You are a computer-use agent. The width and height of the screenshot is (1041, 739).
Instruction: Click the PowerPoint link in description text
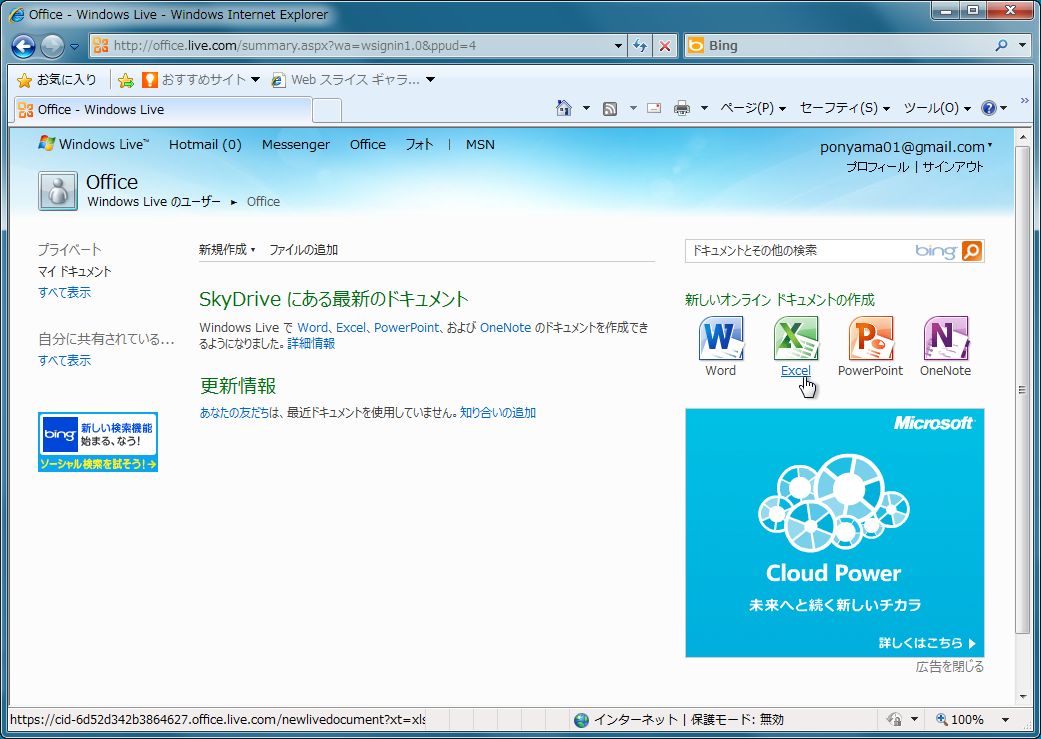click(406, 327)
